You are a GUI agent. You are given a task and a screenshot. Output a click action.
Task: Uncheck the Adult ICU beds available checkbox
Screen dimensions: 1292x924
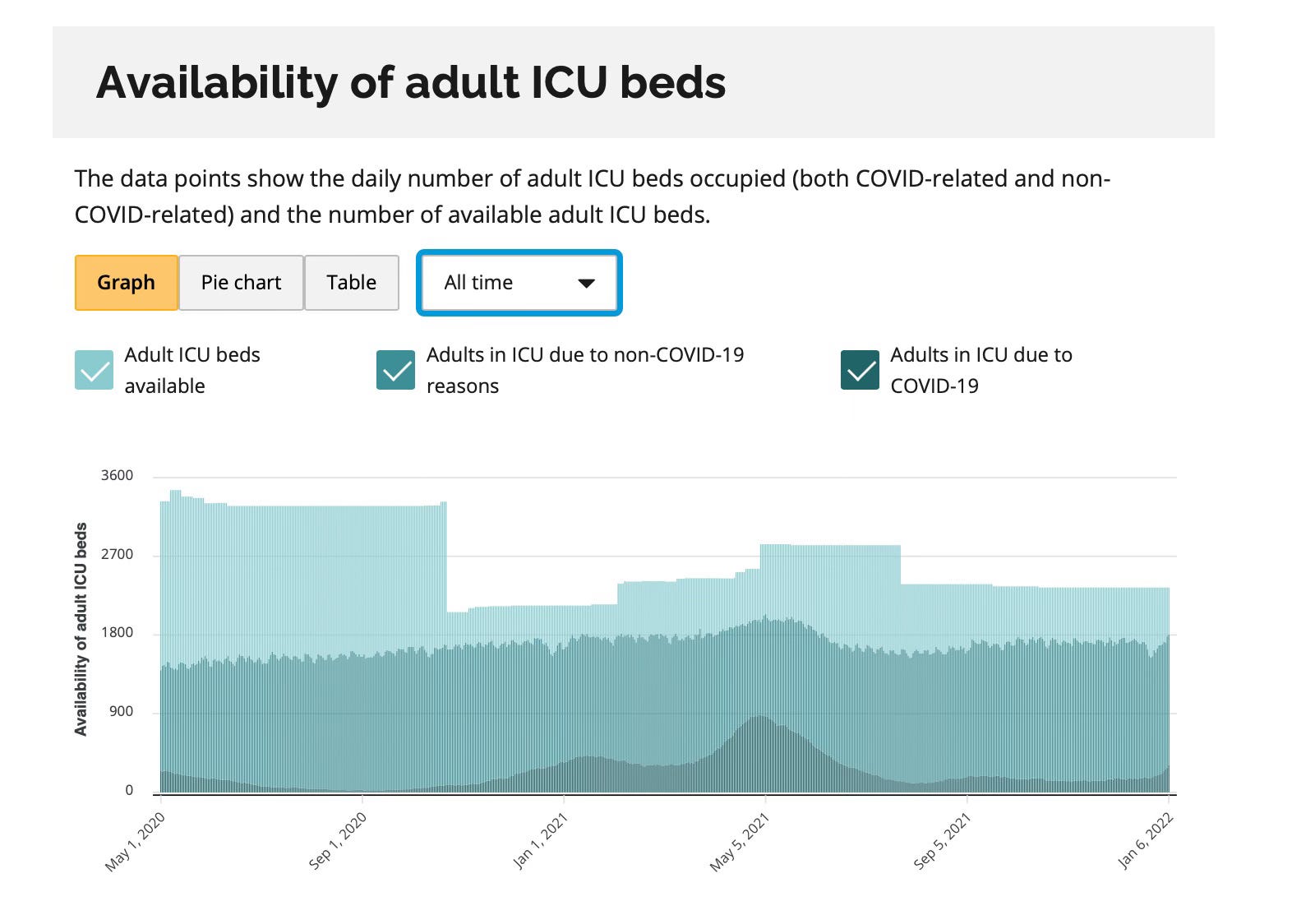94,370
